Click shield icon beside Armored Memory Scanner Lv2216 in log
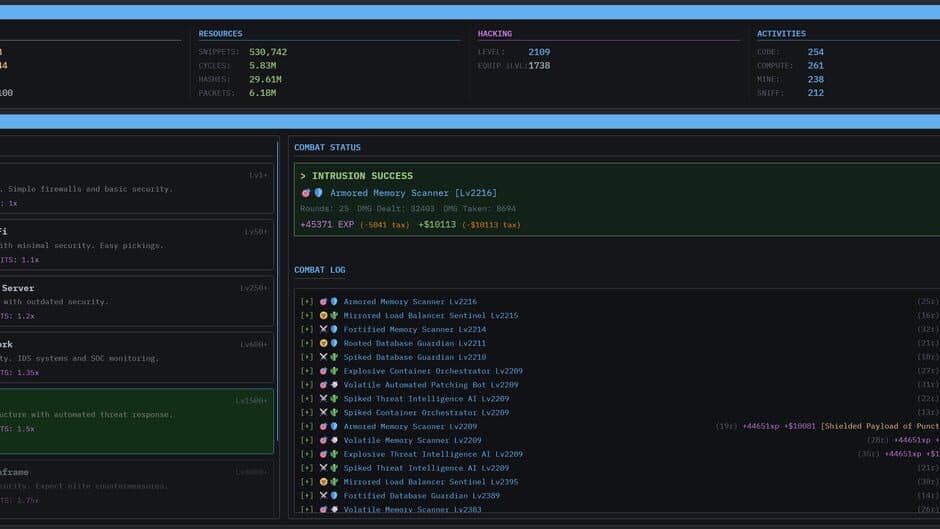The height and width of the screenshot is (529, 940). coord(333,302)
